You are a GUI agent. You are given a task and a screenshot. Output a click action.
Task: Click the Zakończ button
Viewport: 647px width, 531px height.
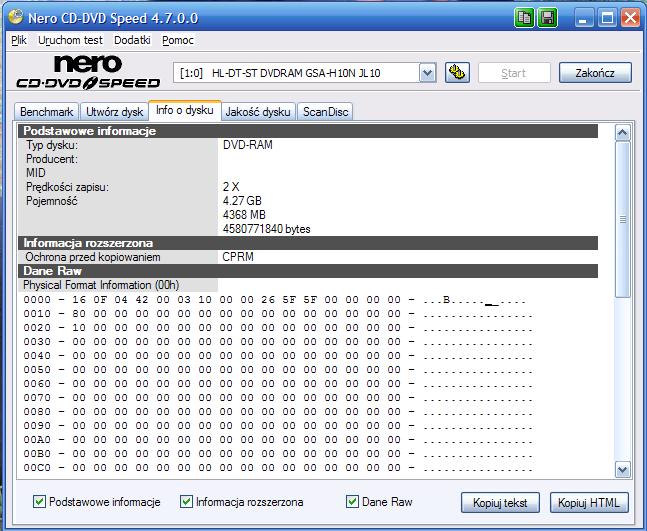595,73
